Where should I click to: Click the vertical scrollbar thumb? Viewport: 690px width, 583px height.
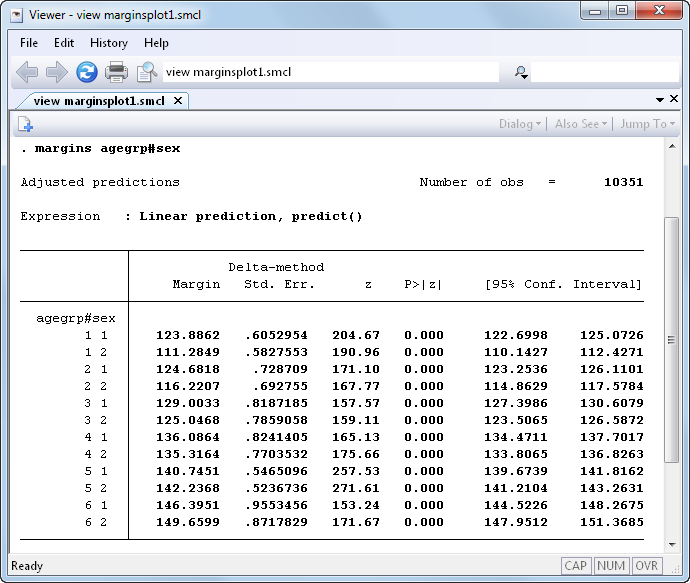[672, 340]
